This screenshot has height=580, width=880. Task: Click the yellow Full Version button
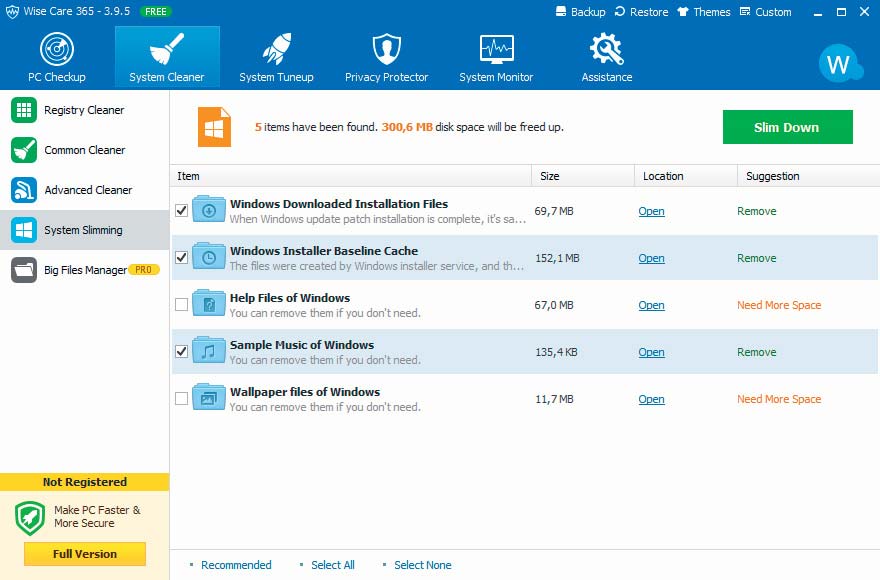[85, 554]
